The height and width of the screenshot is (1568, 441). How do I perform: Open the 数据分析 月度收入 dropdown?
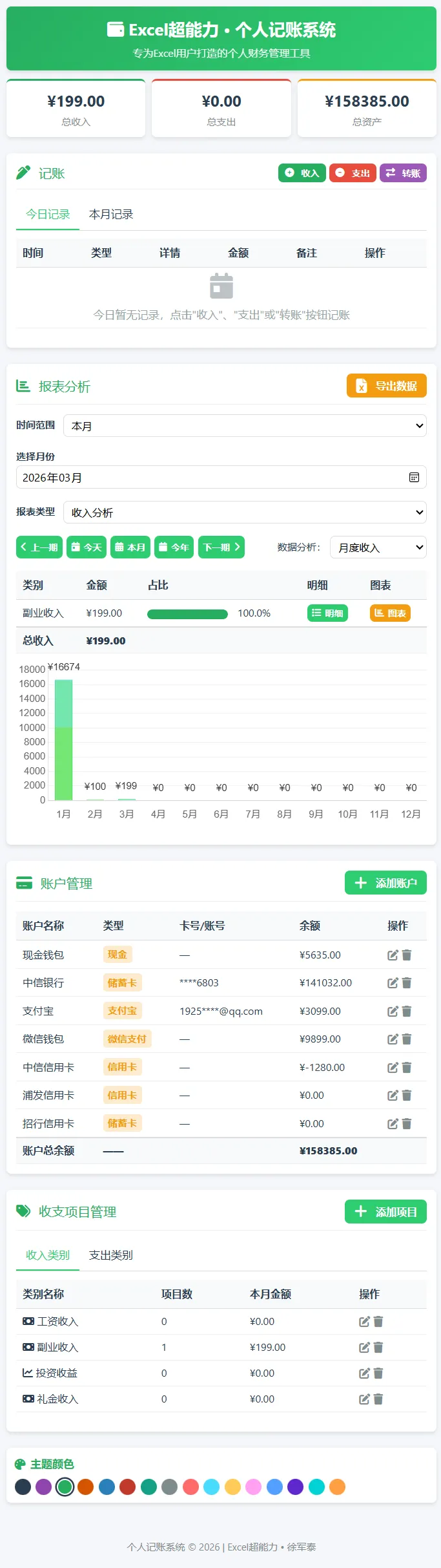tap(378, 547)
